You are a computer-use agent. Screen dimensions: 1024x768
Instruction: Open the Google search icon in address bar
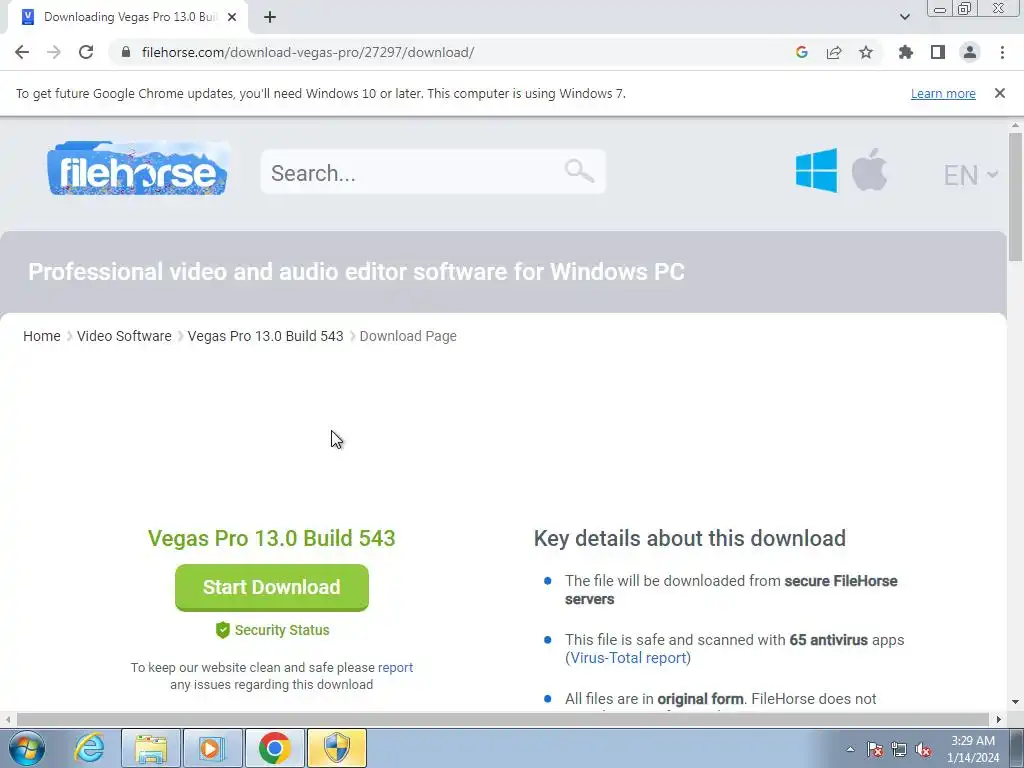(802, 52)
